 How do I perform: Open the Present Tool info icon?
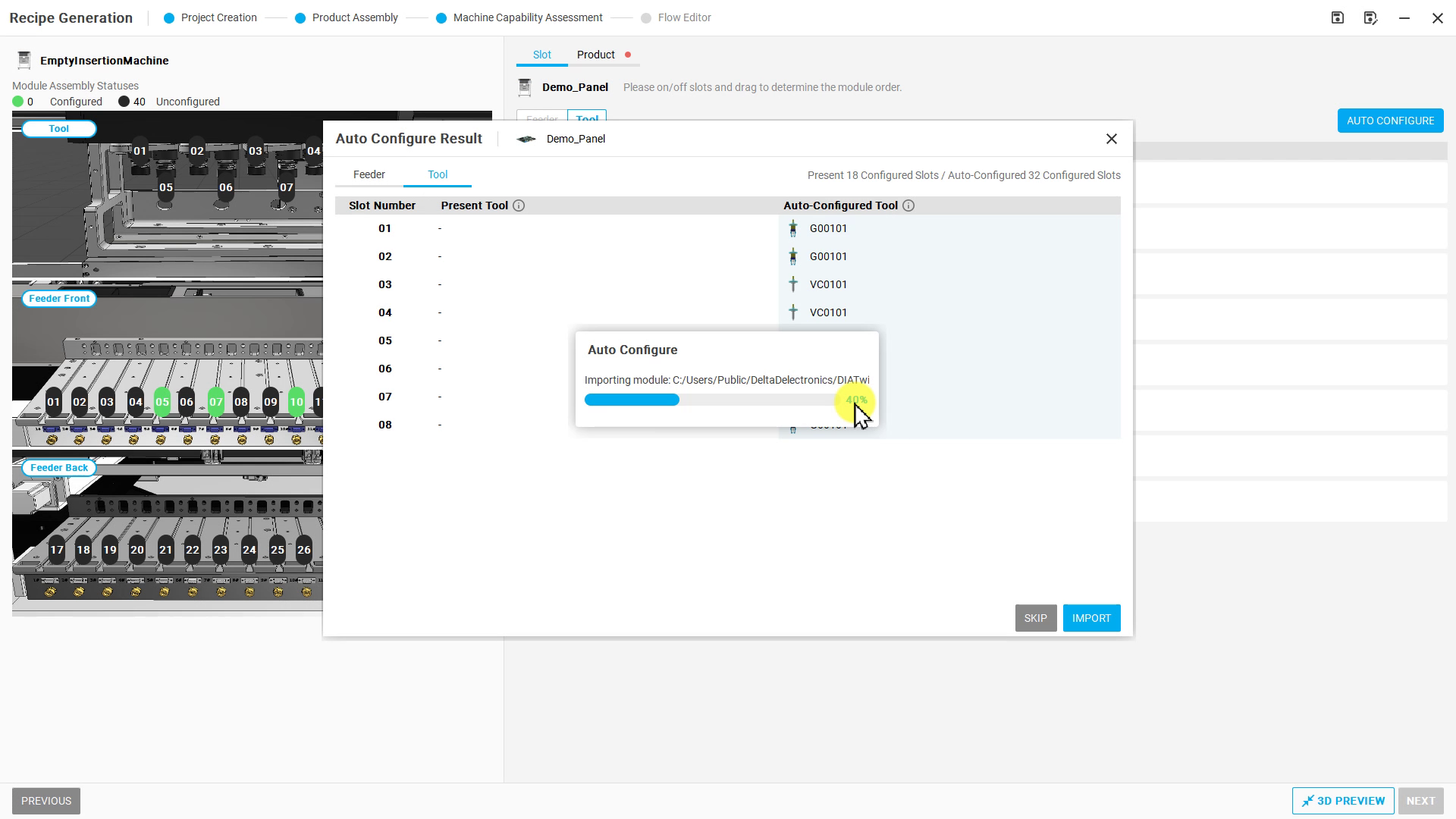[519, 206]
